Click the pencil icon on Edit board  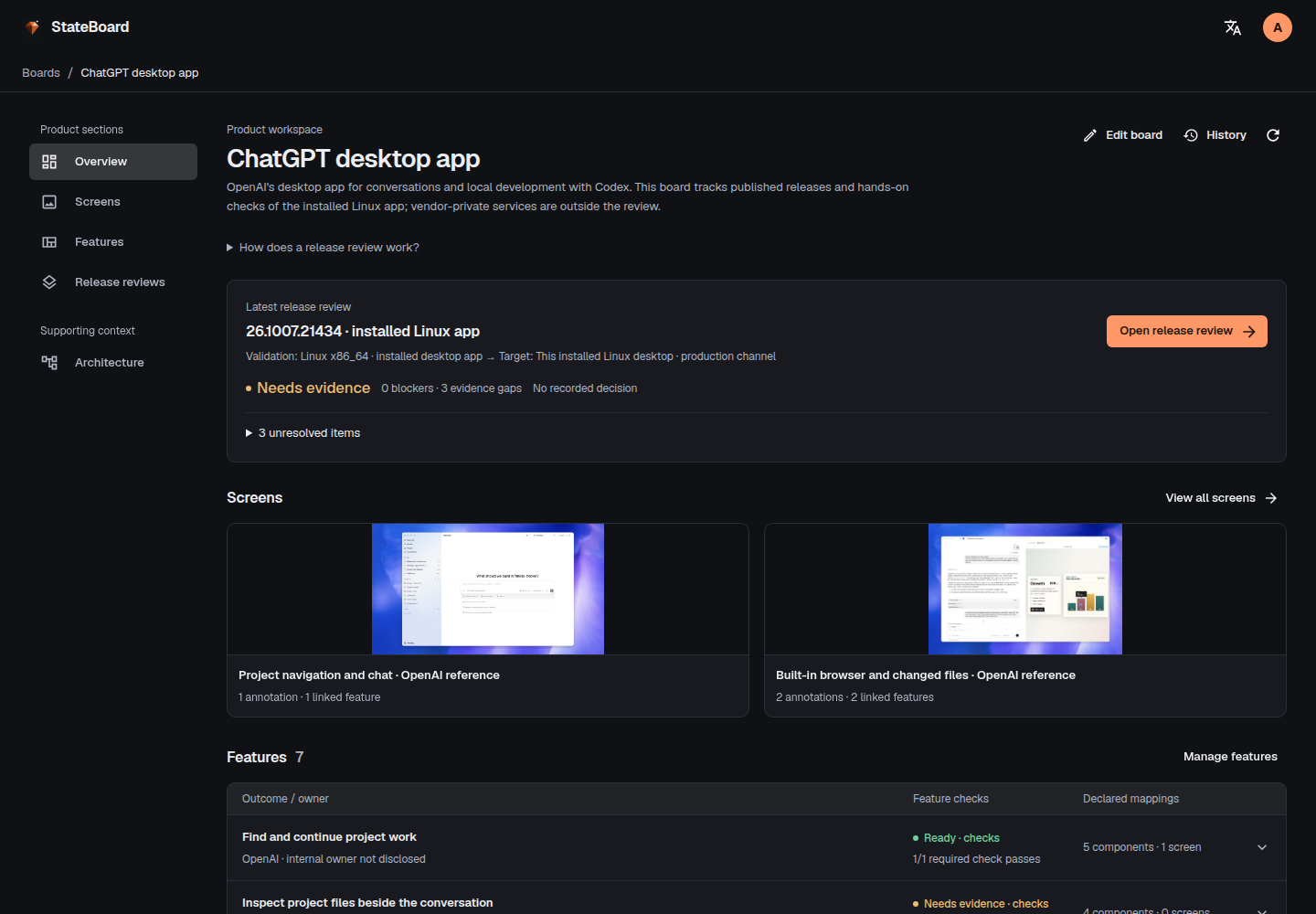click(x=1090, y=135)
